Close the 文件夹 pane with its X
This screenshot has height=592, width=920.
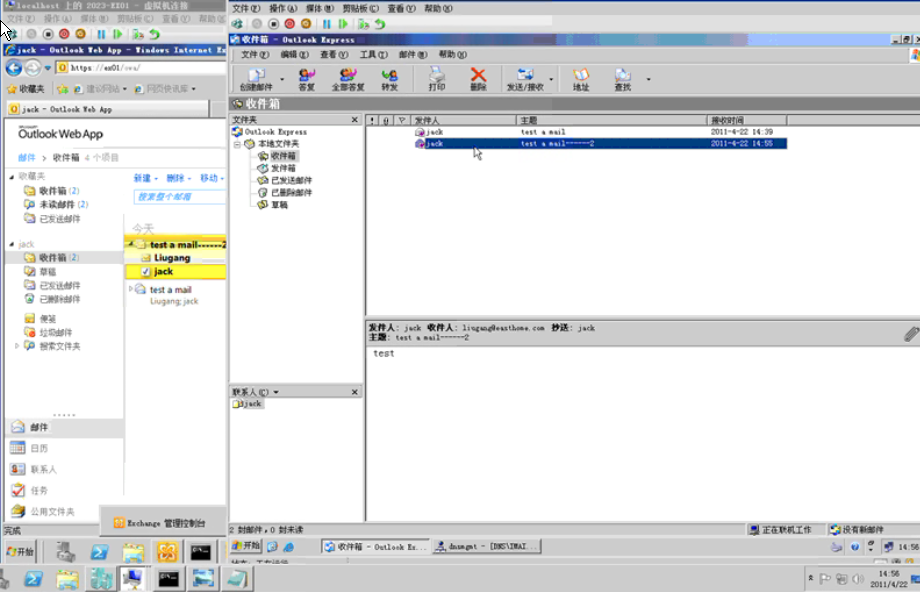coord(354,120)
